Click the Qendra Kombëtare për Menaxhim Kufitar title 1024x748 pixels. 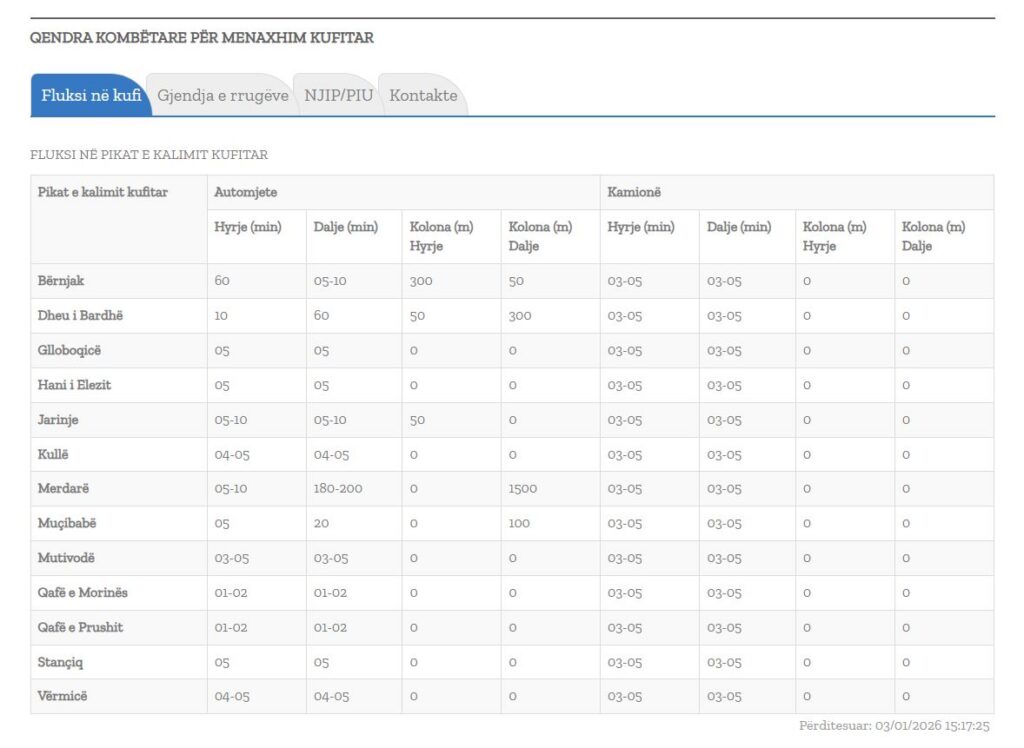point(202,38)
